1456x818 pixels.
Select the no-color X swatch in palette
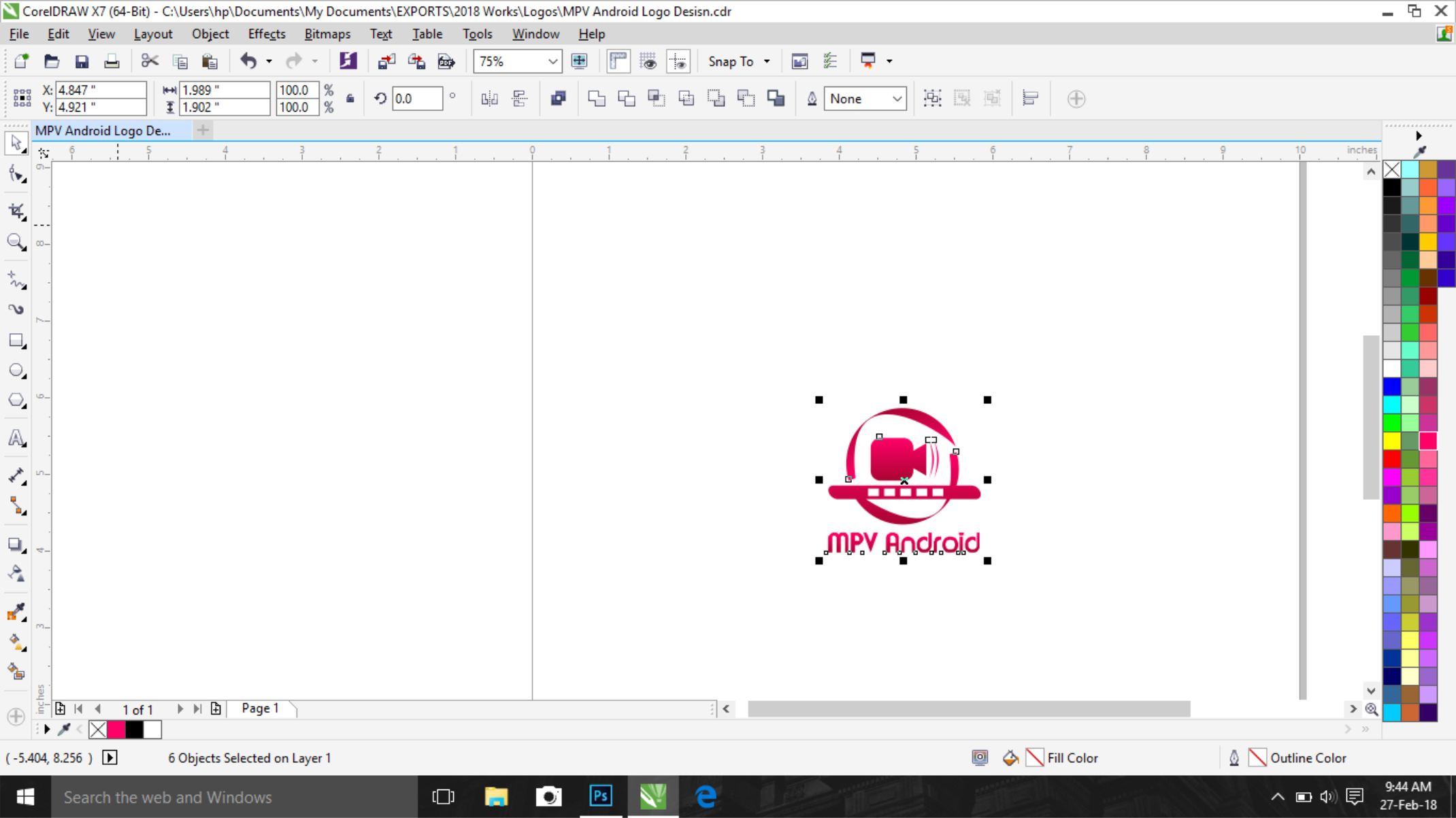coord(1392,169)
